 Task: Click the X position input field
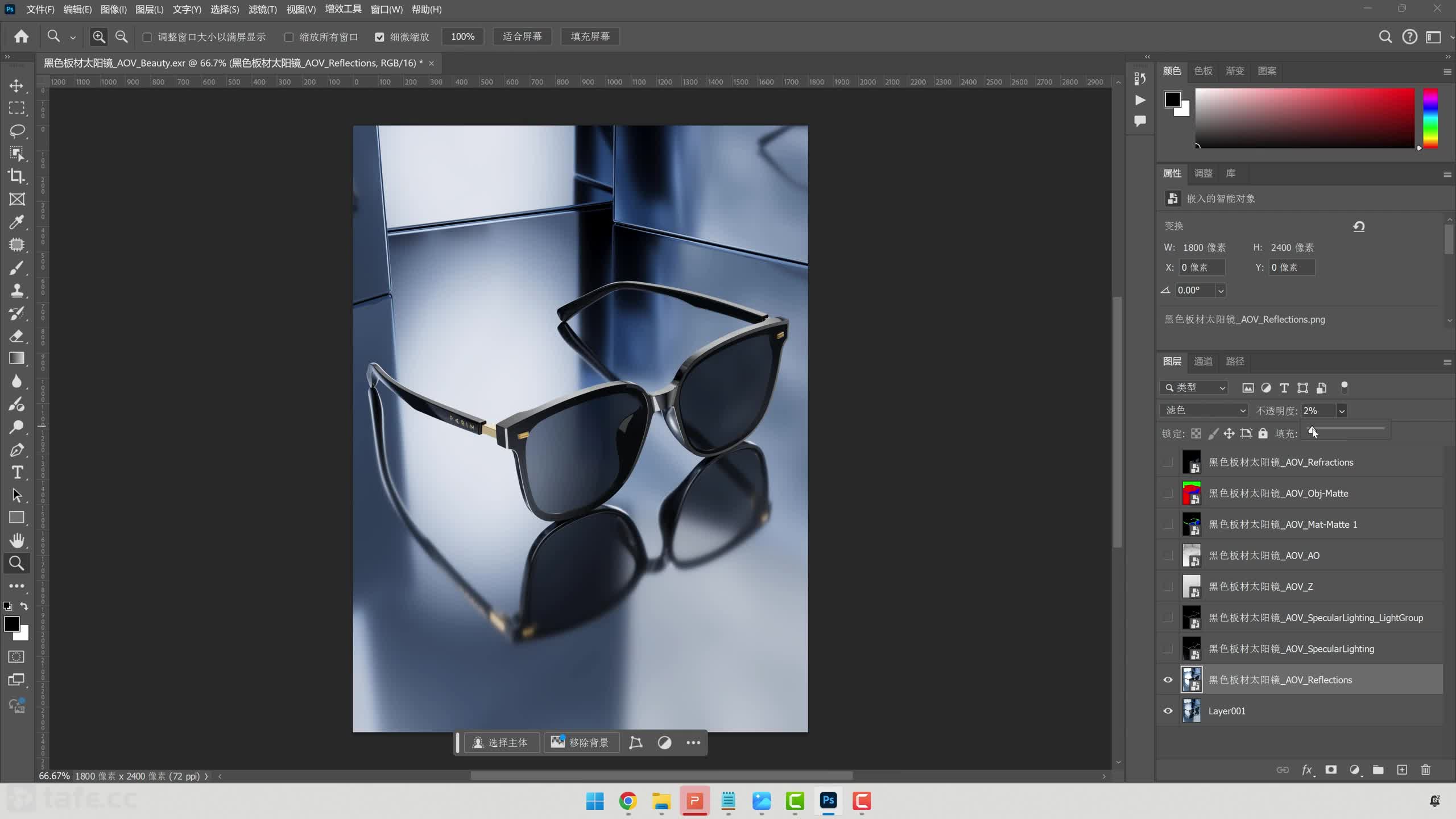[1202, 267]
